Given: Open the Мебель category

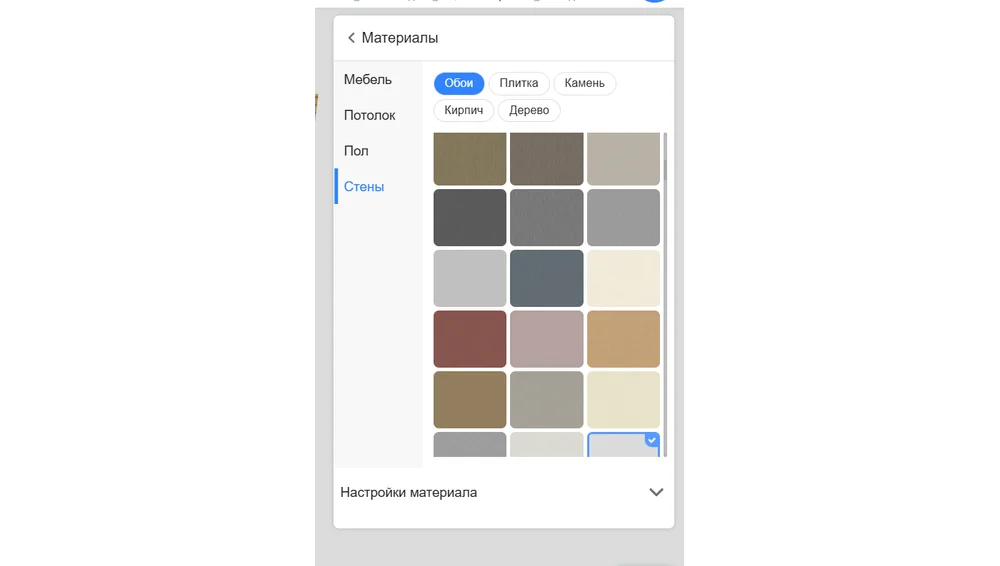Looking at the screenshot, I should point(368,80).
